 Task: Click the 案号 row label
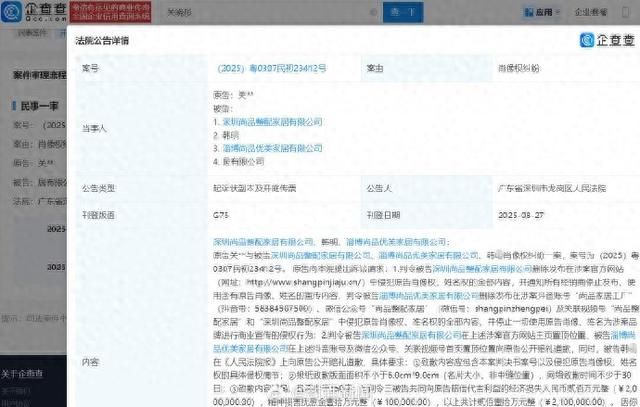click(90, 68)
